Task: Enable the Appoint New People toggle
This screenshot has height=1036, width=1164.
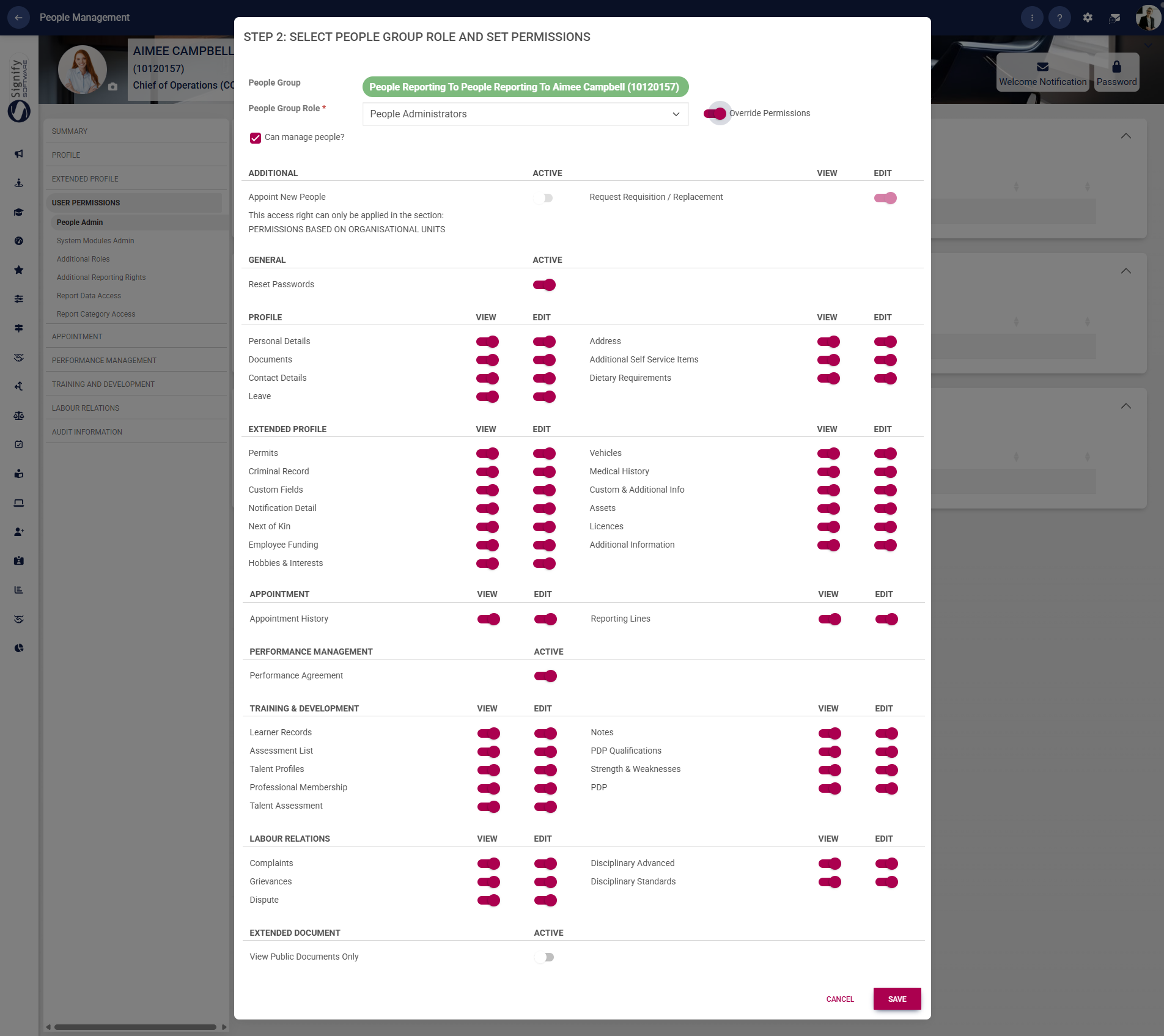Action: pos(544,197)
